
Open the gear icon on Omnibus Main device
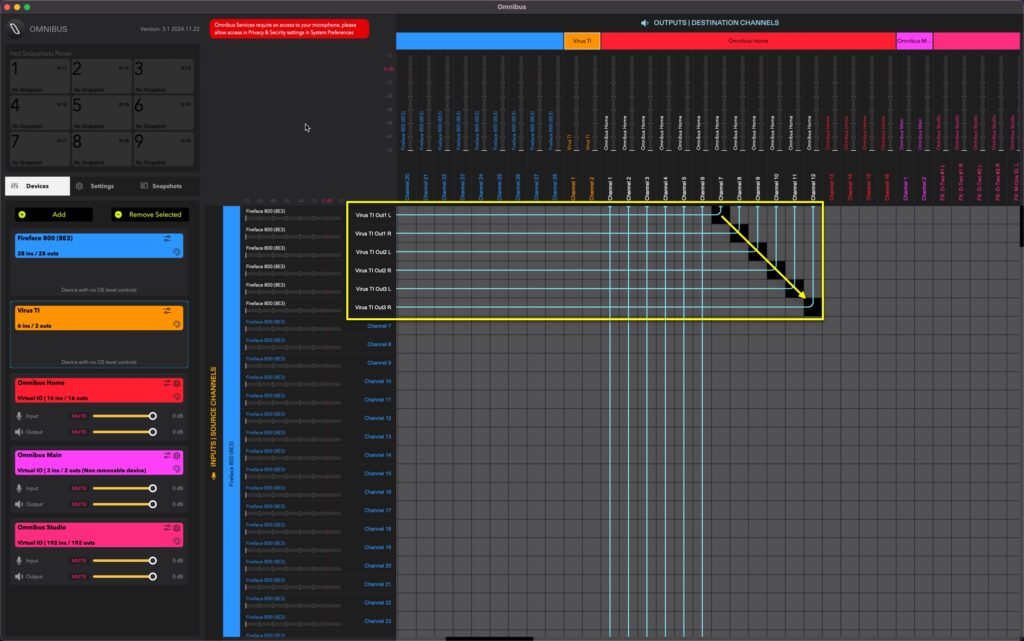coord(176,457)
